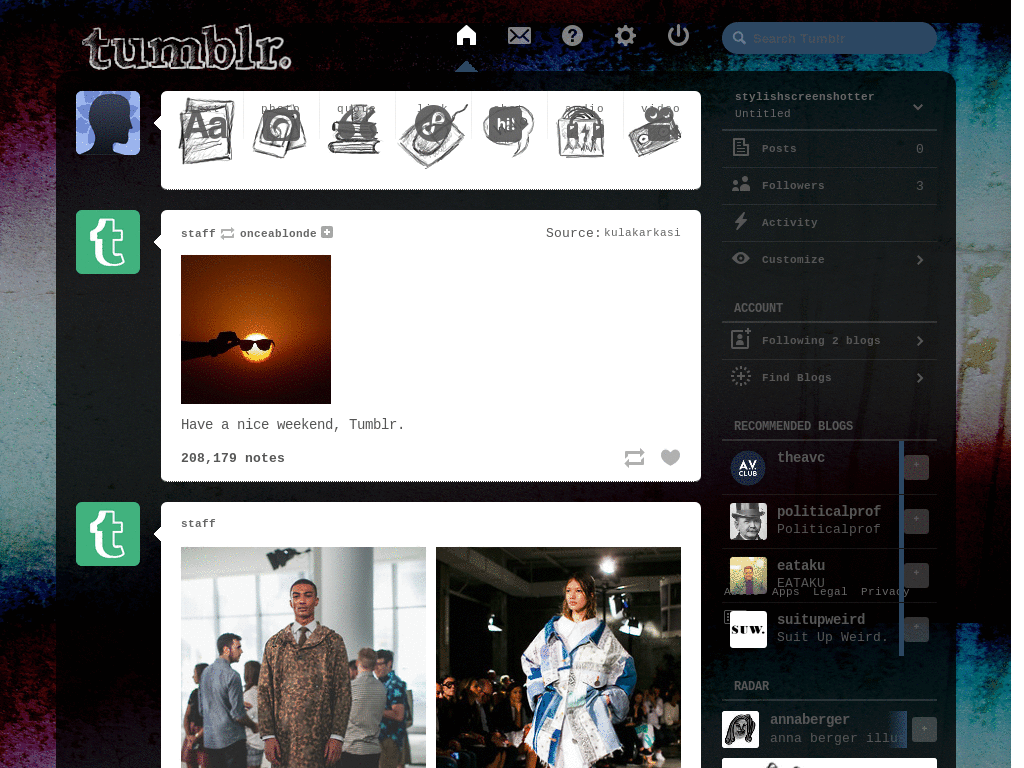This screenshot has width=1024, height=768.
Task: Follow onceablonde via plus icon
Action: [327, 232]
